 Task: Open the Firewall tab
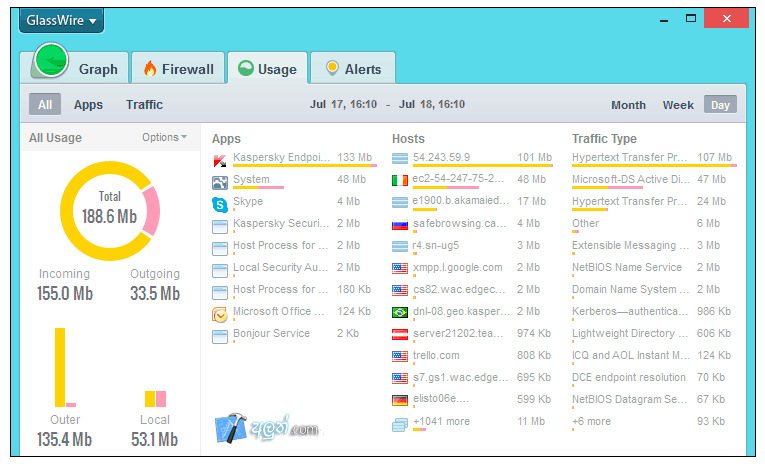[x=178, y=69]
